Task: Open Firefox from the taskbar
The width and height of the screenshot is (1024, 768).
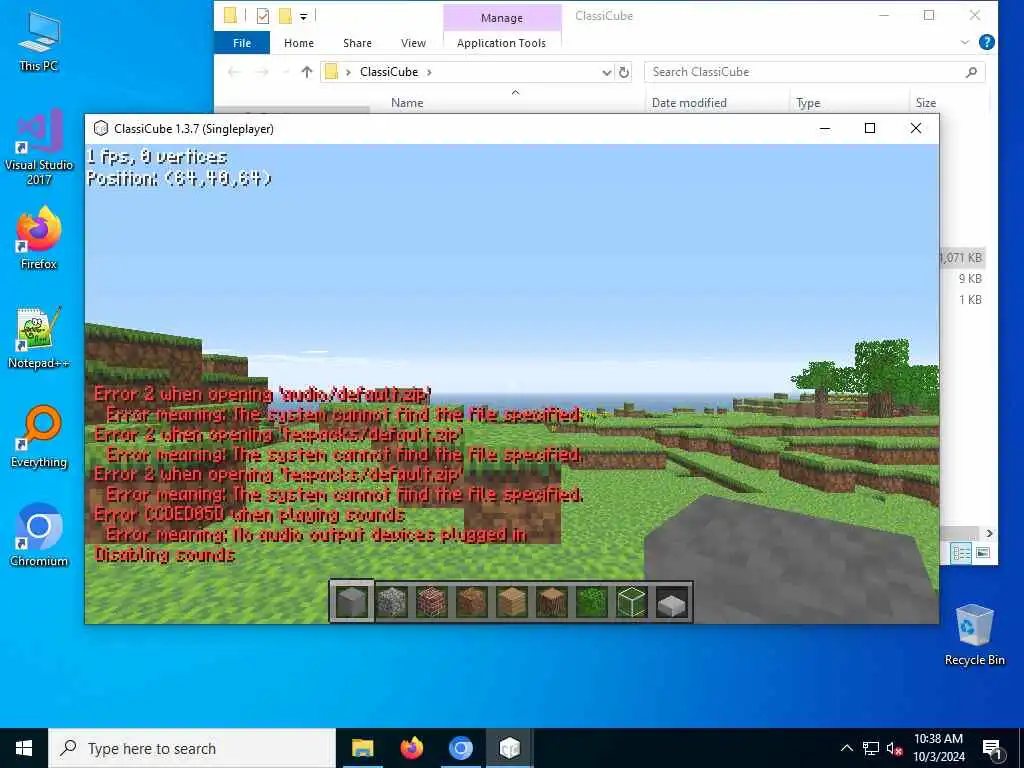Action: click(x=411, y=748)
